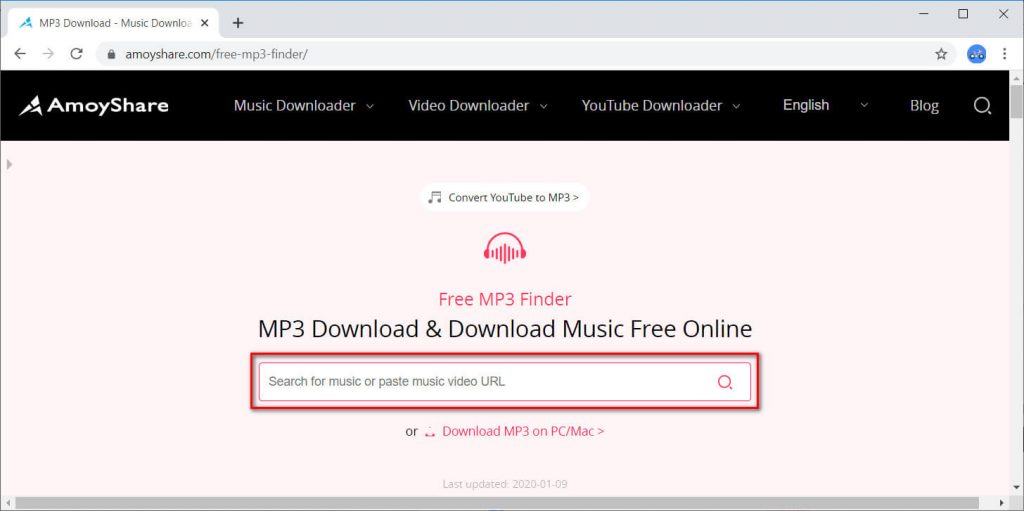This screenshot has width=1024, height=511.
Task: View site security lock info
Action: pyautogui.click(x=111, y=54)
